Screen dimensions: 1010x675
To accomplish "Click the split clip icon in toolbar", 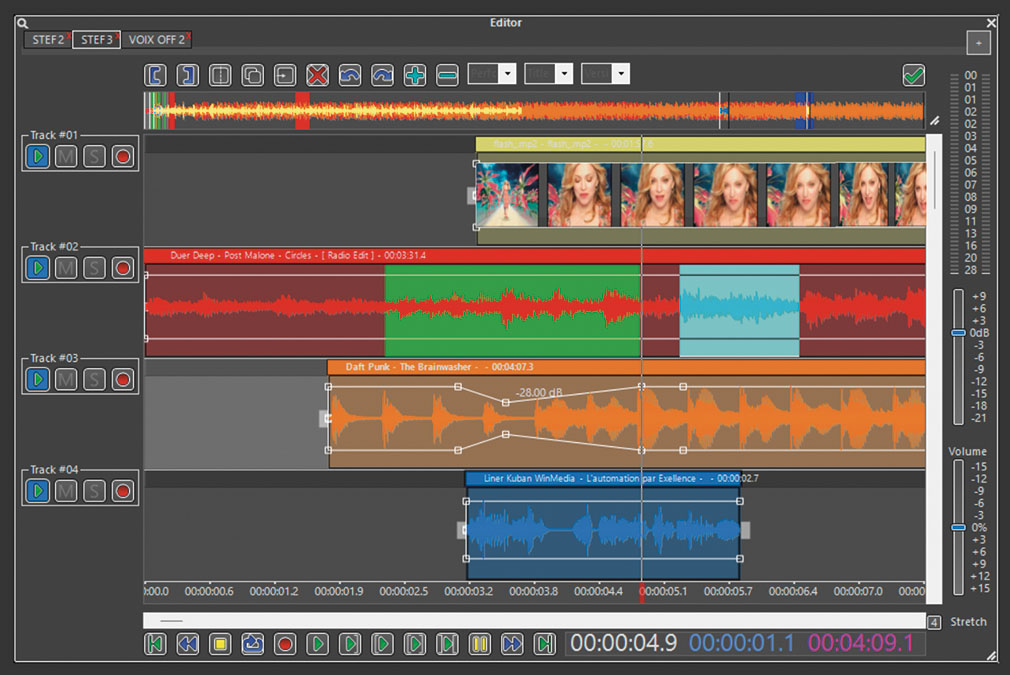I will point(220,75).
